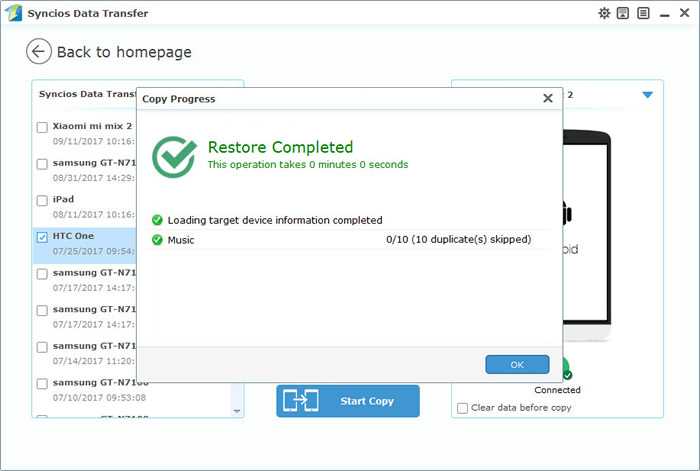700x471 pixels.
Task: Click the Loading target device status icon
Action: pos(157,220)
